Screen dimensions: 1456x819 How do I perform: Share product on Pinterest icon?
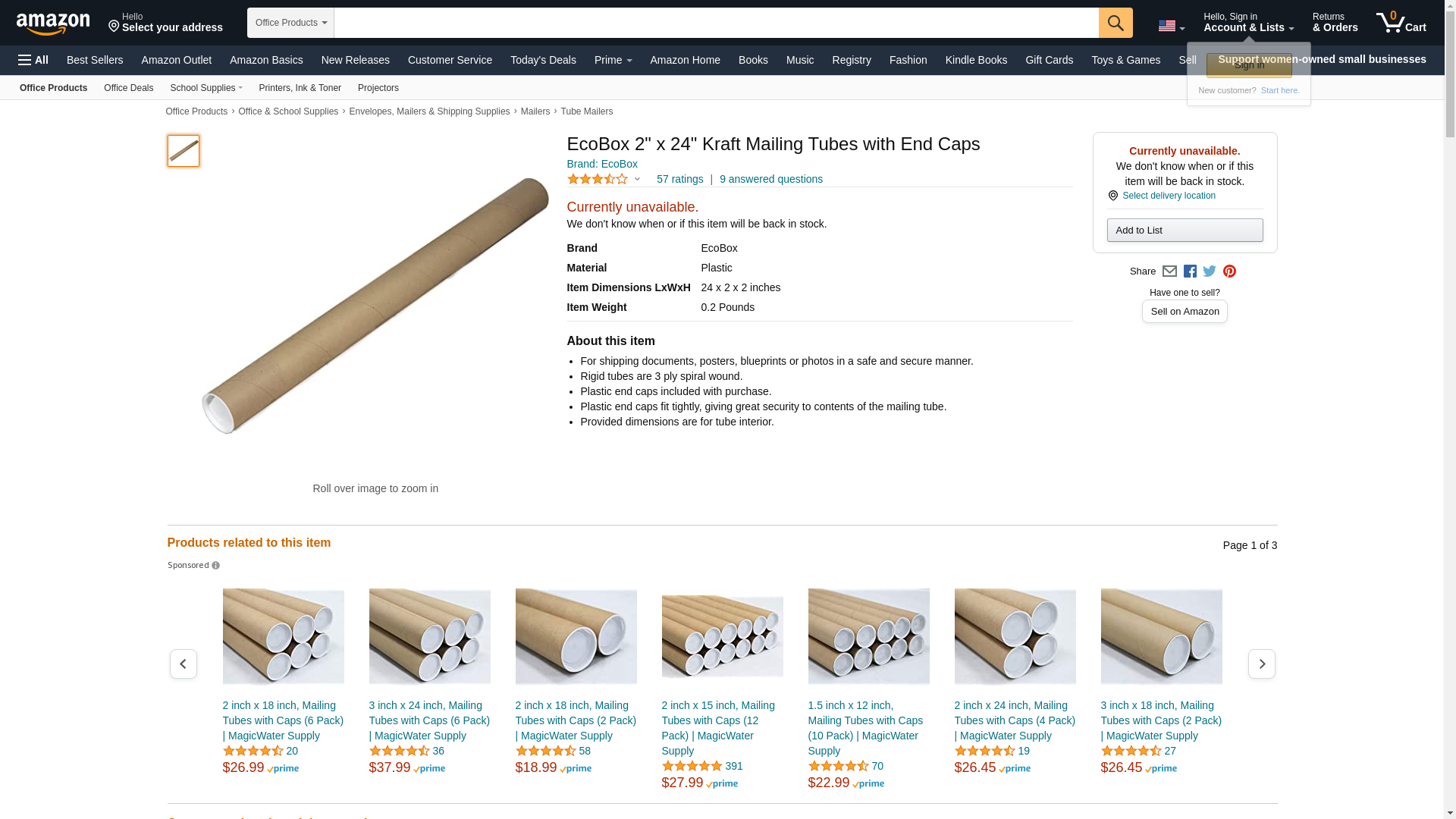(x=1229, y=271)
